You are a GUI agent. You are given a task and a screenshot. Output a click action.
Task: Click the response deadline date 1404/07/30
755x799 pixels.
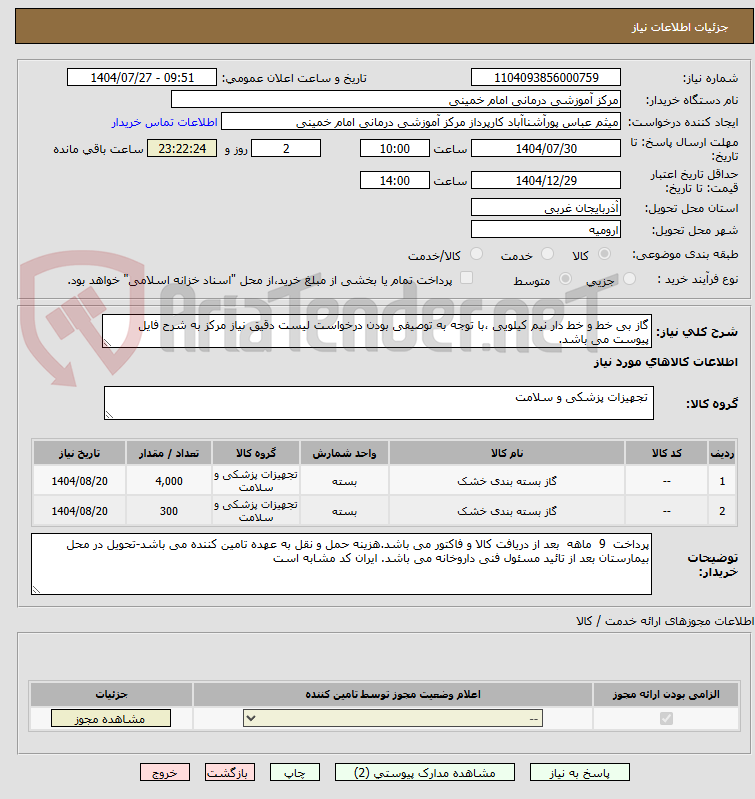[x=546, y=148]
